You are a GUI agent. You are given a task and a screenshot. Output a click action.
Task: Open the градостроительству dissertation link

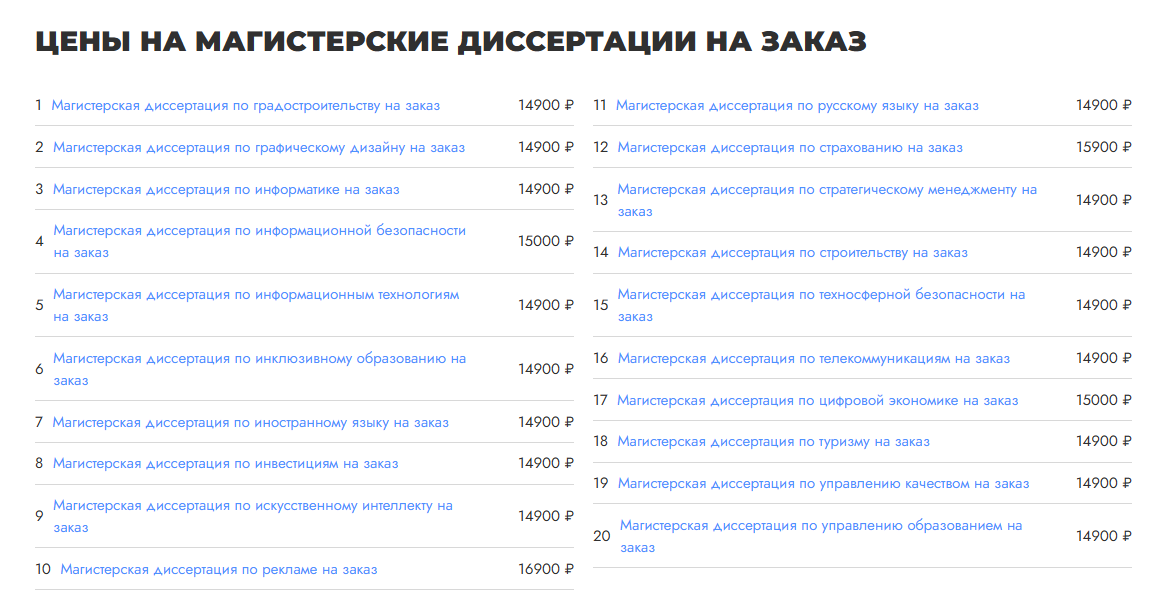click(245, 106)
